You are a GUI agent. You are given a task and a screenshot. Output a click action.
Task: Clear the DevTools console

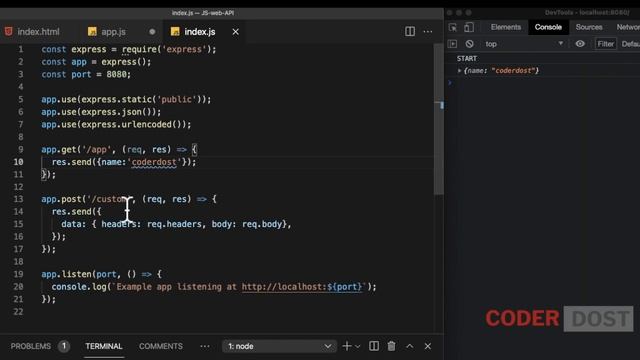(x=469, y=44)
